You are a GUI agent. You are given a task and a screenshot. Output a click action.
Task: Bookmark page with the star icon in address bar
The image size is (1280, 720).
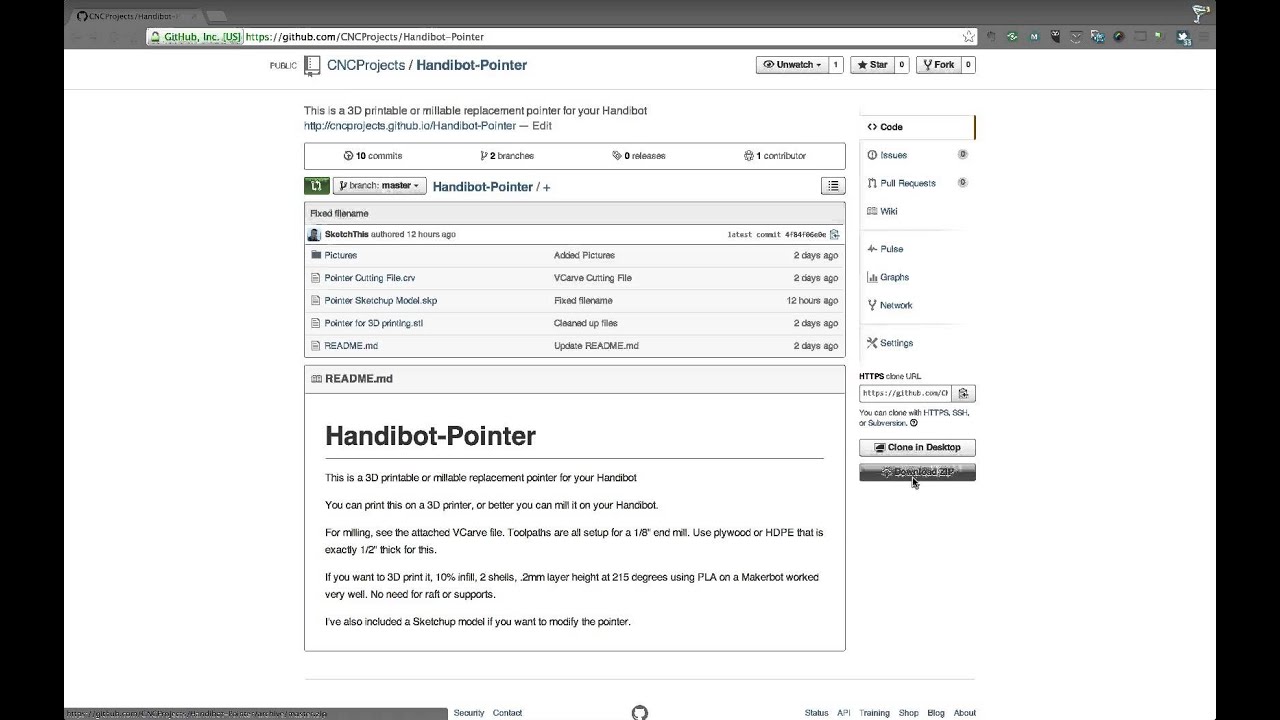[968, 37]
